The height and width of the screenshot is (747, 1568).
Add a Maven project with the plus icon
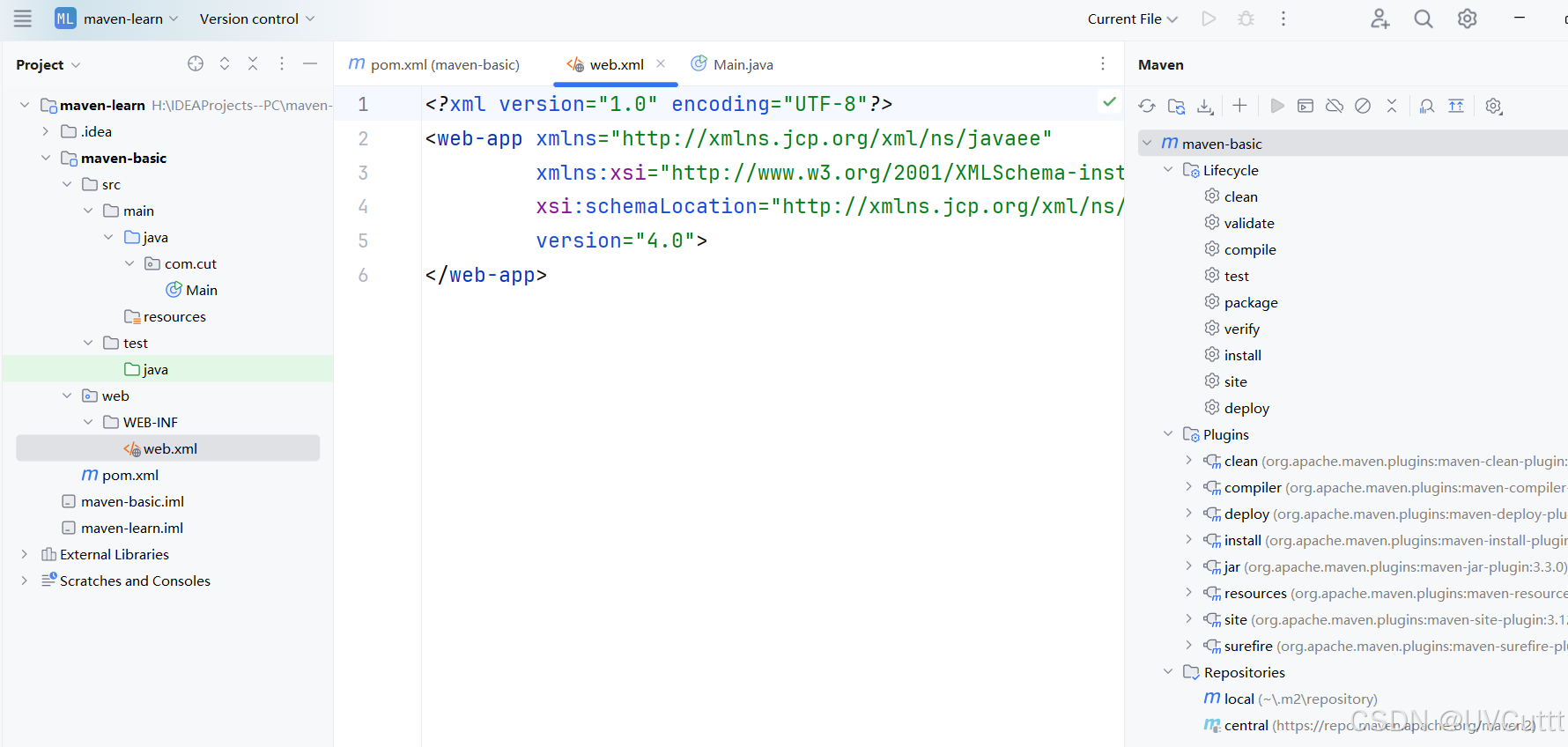(1239, 106)
